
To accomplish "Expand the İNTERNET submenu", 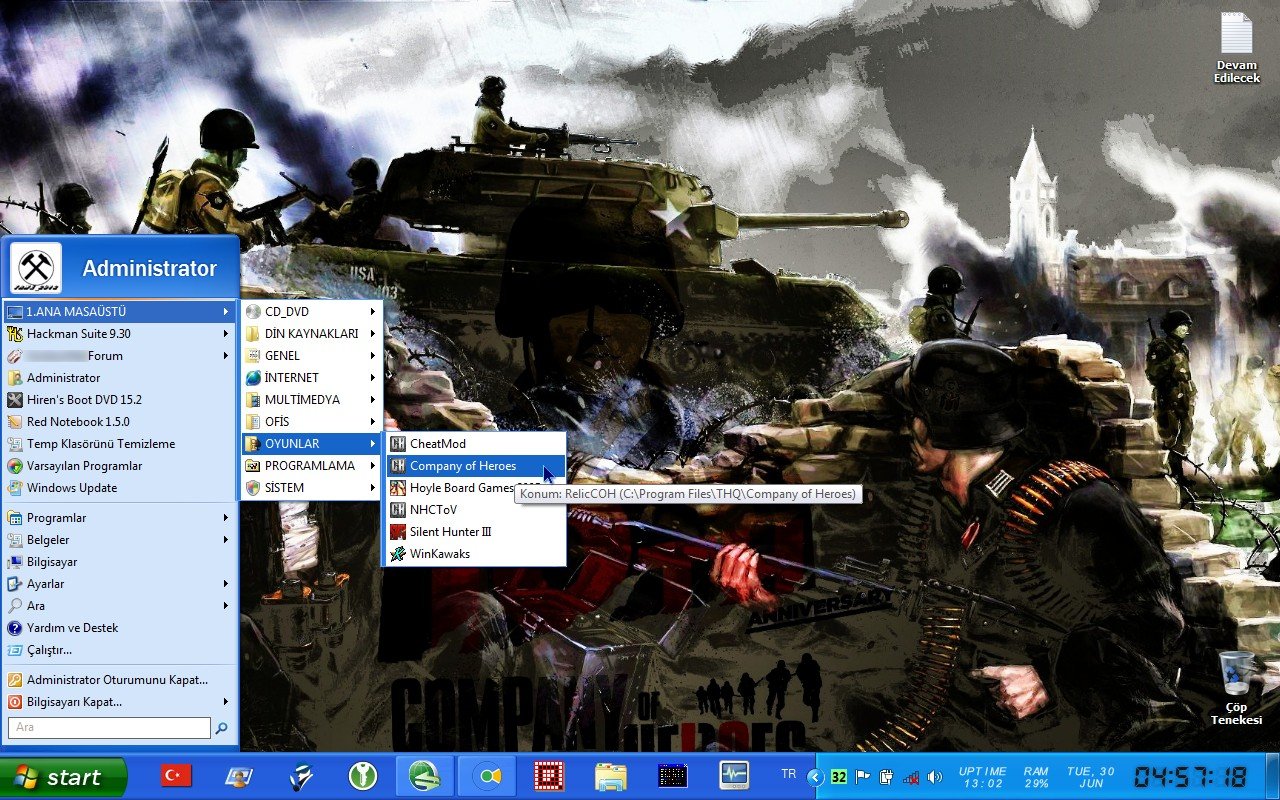I will pyautogui.click(x=312, y=378).
